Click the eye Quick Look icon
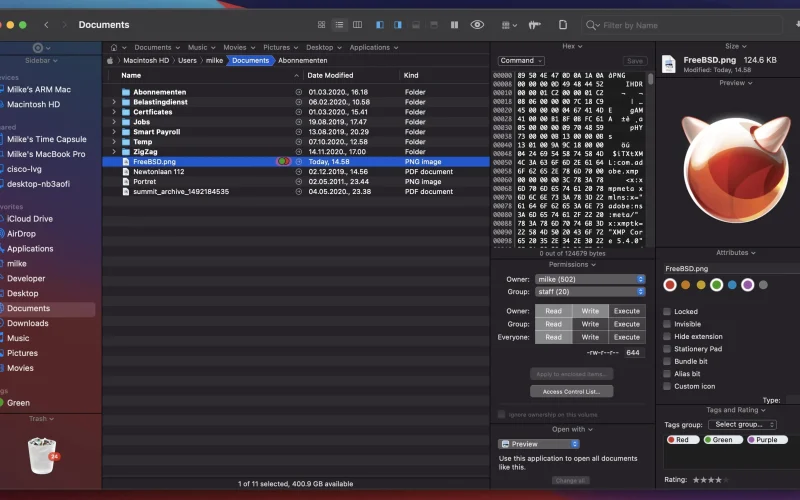 click(477, 24)
